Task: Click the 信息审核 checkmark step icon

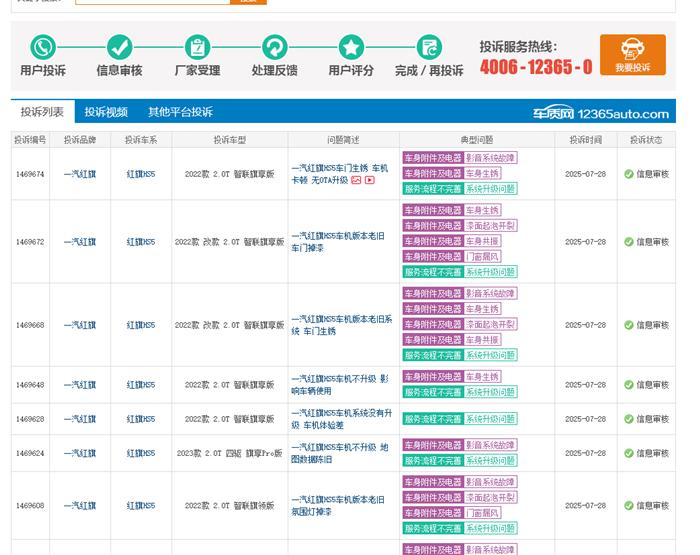Action: 120,47
